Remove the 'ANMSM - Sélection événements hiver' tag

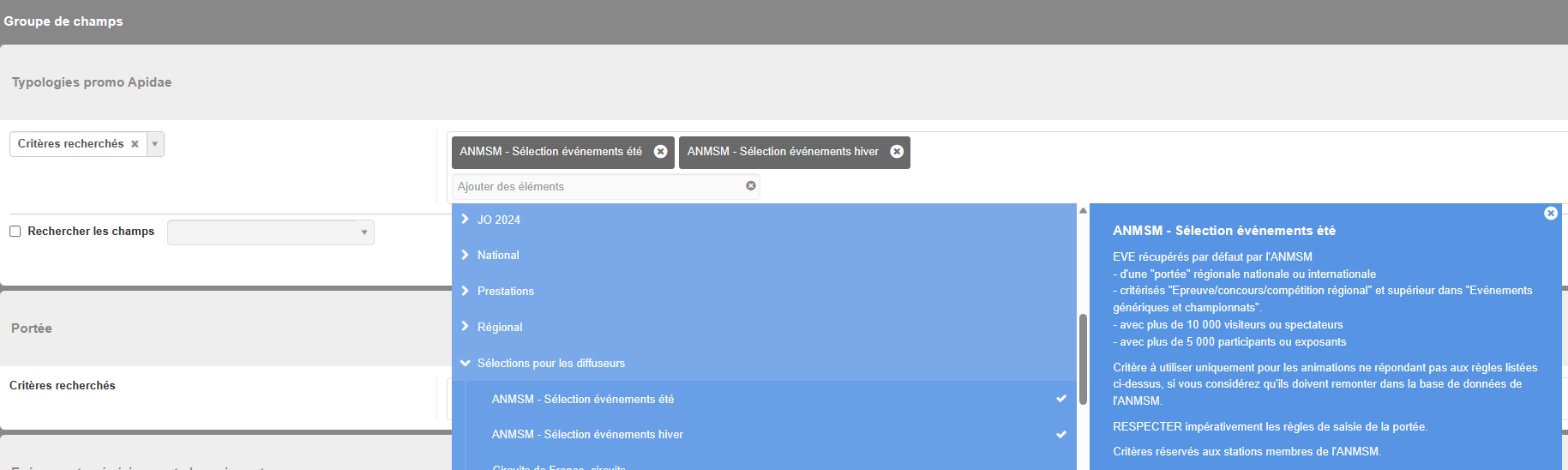pyautogui.click(x=897, y=152)
